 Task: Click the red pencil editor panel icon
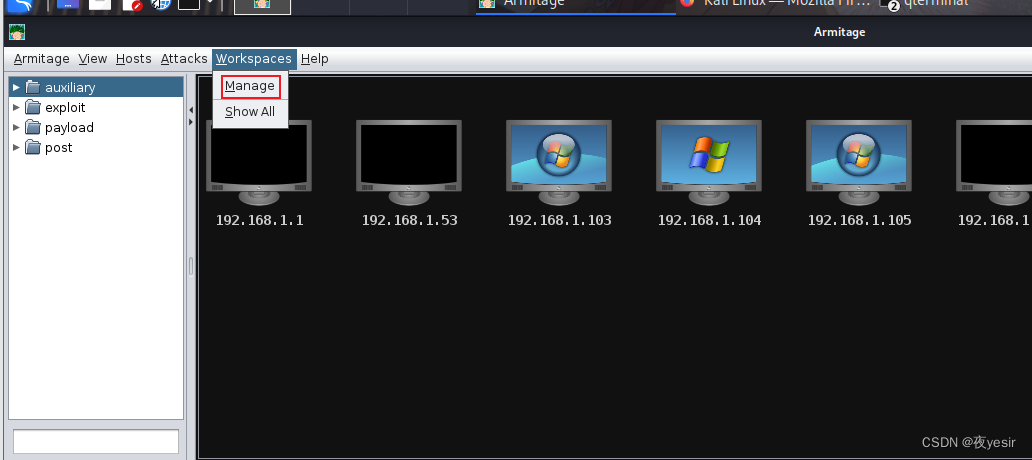tap(133, 5)
